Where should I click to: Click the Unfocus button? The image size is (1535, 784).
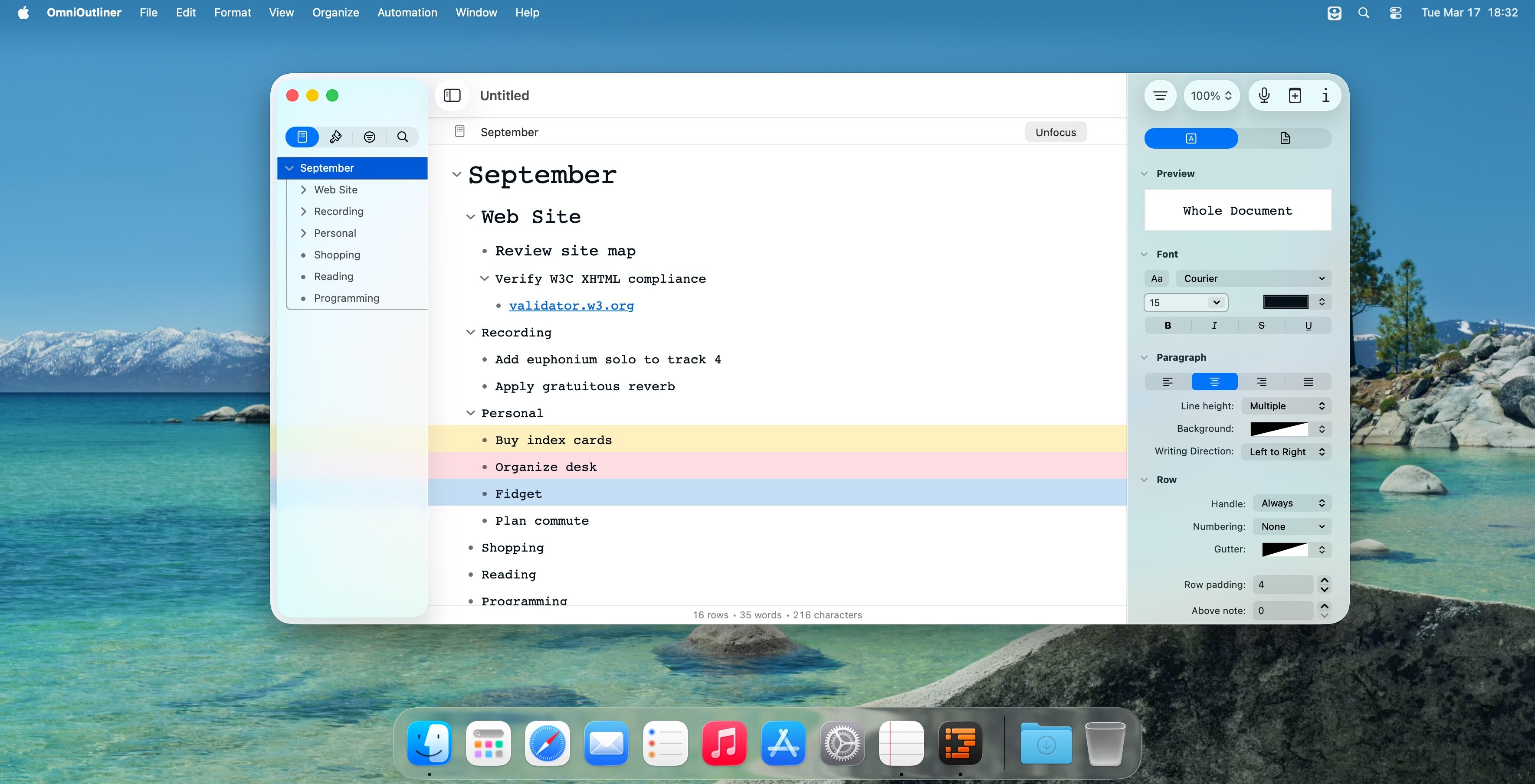point(1055,132)
